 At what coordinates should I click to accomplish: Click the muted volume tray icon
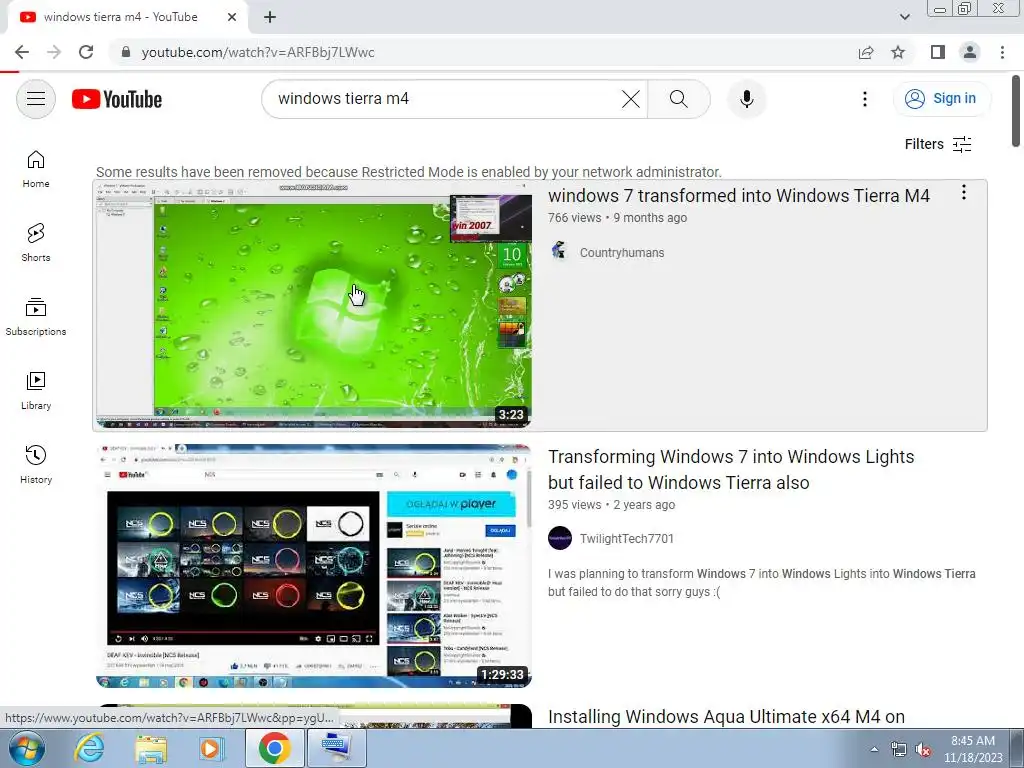923,750
